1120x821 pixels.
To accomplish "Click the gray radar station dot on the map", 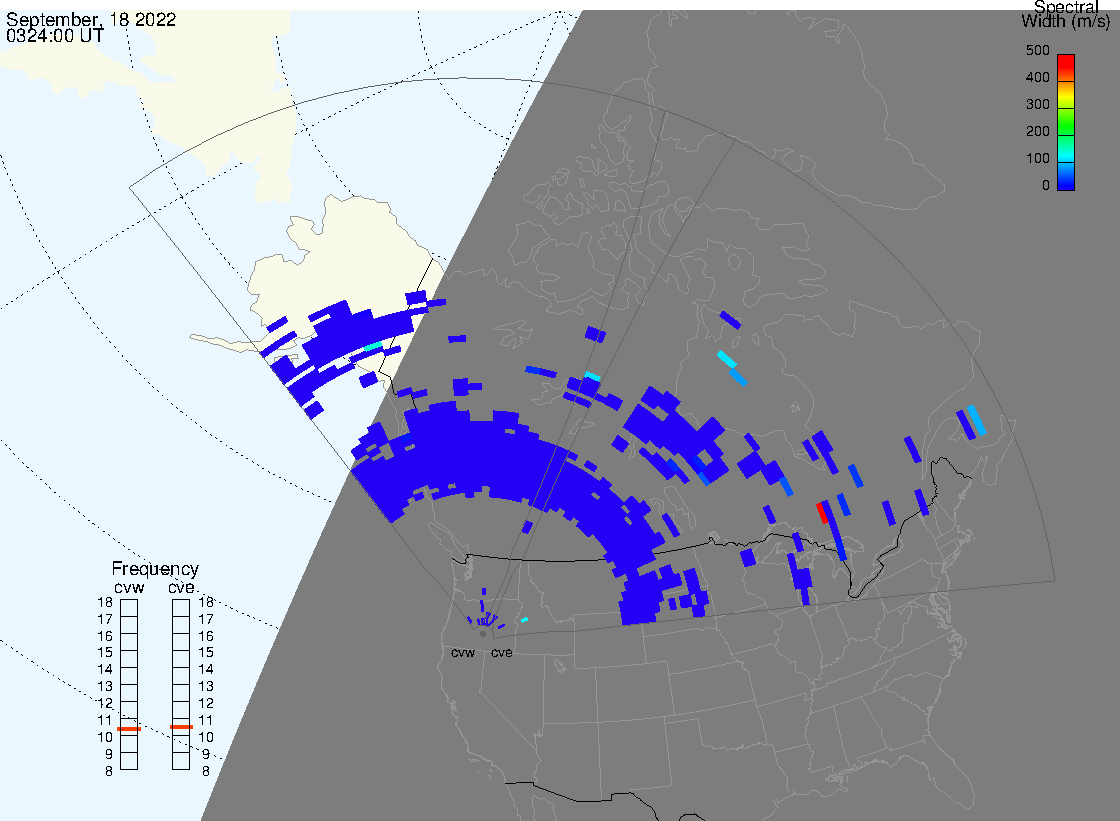I will pos(483,634).
